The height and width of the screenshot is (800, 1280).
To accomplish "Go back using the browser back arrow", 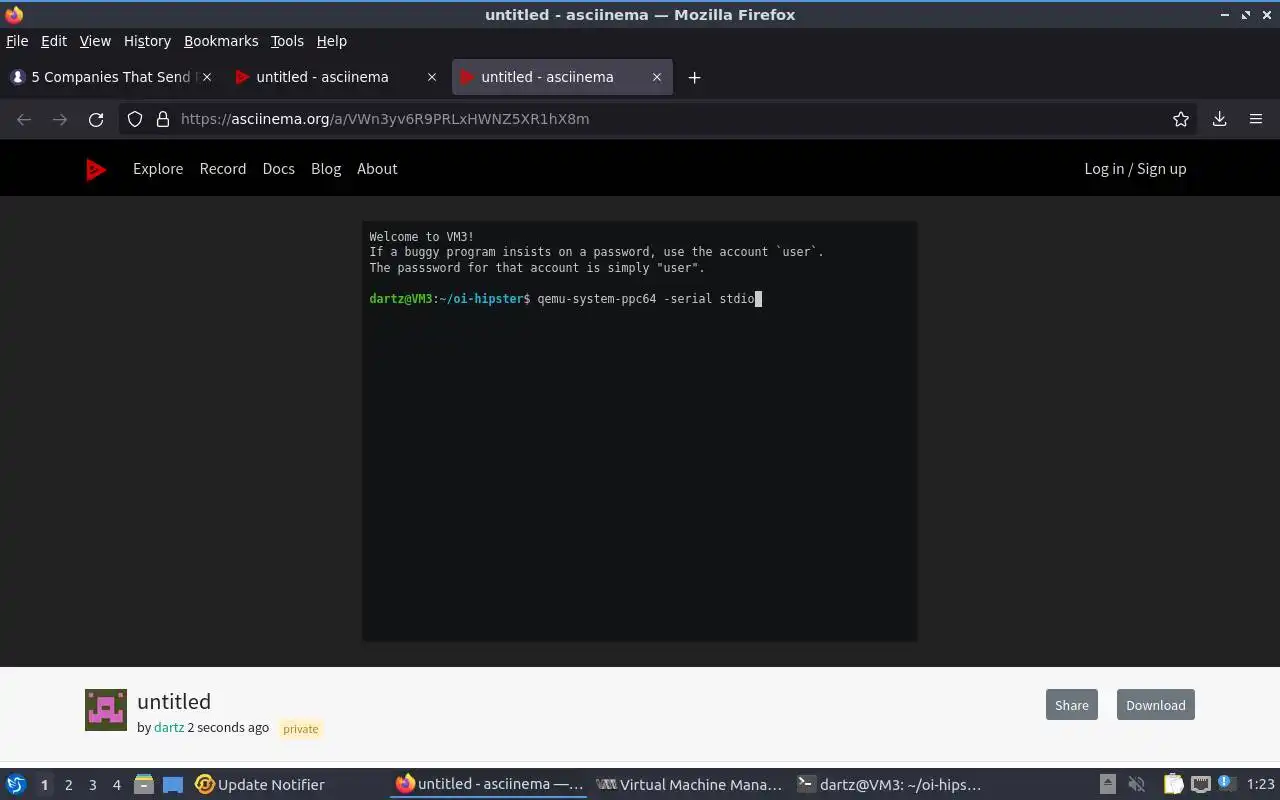I will 24,119.
